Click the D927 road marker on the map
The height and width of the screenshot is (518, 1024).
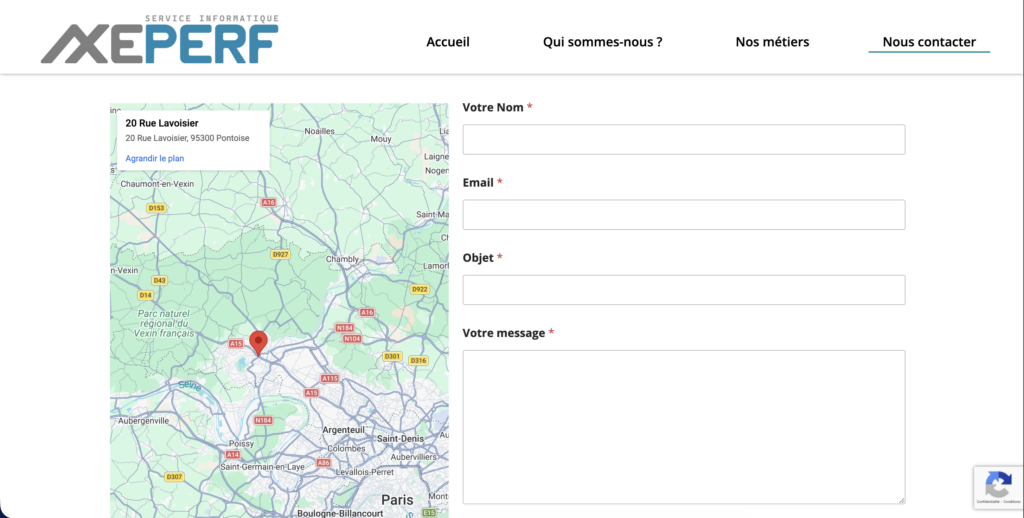coord(280,254)
